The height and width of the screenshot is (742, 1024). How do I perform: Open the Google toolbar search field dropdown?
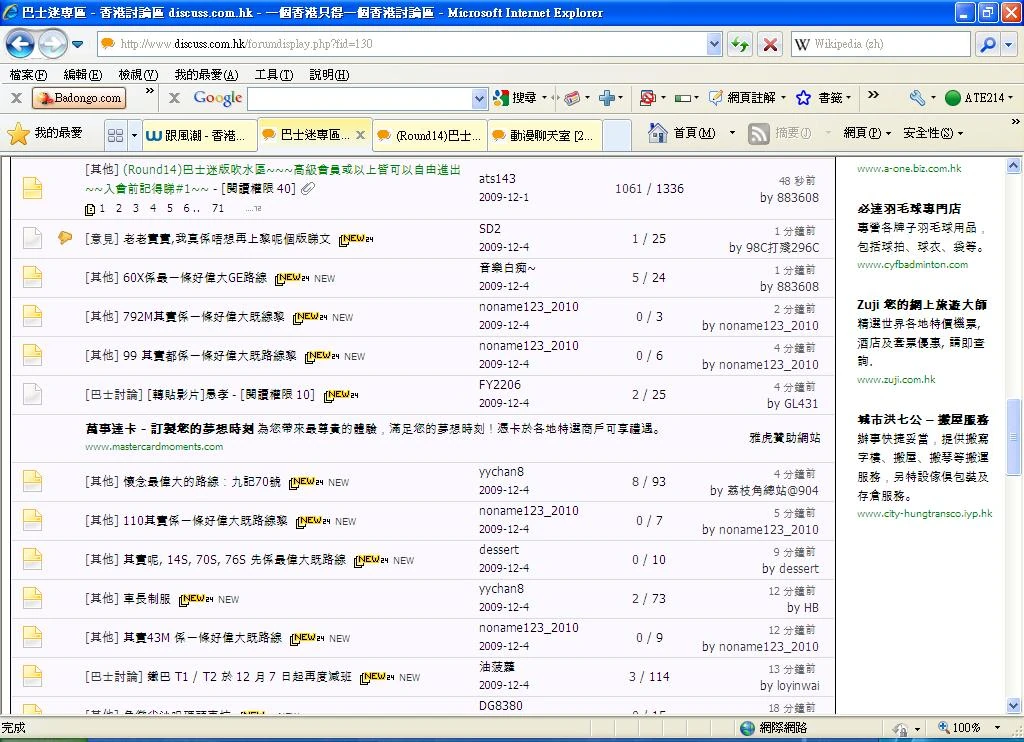479,99
